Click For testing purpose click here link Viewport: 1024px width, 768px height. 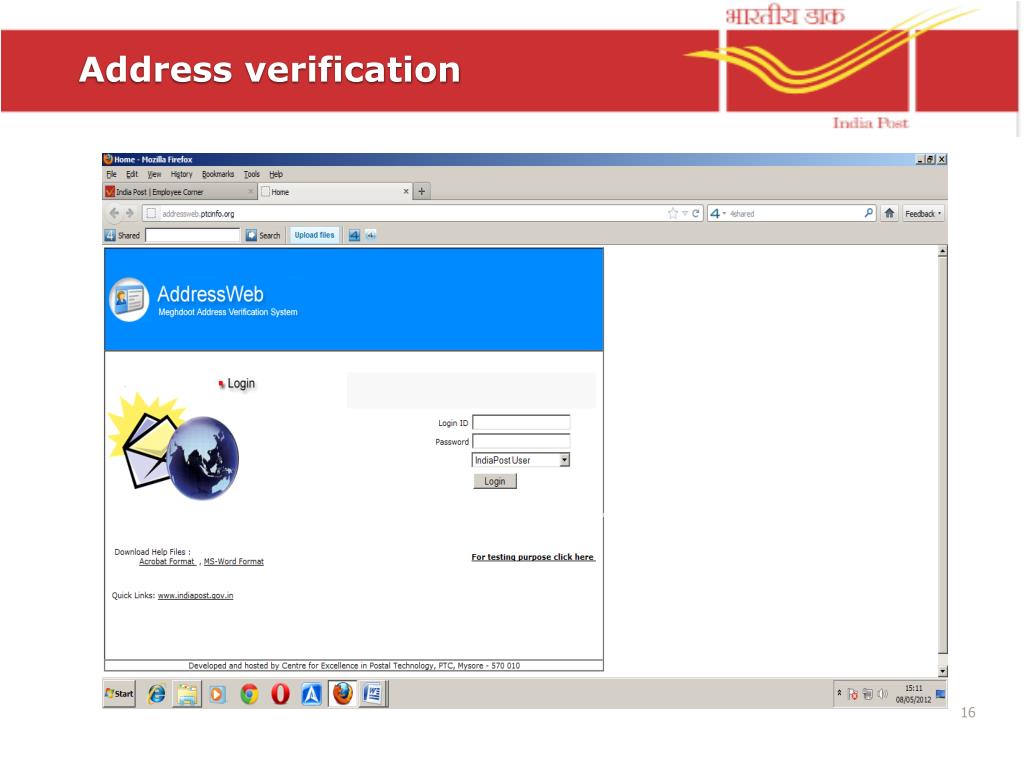[x=533, y=557]
